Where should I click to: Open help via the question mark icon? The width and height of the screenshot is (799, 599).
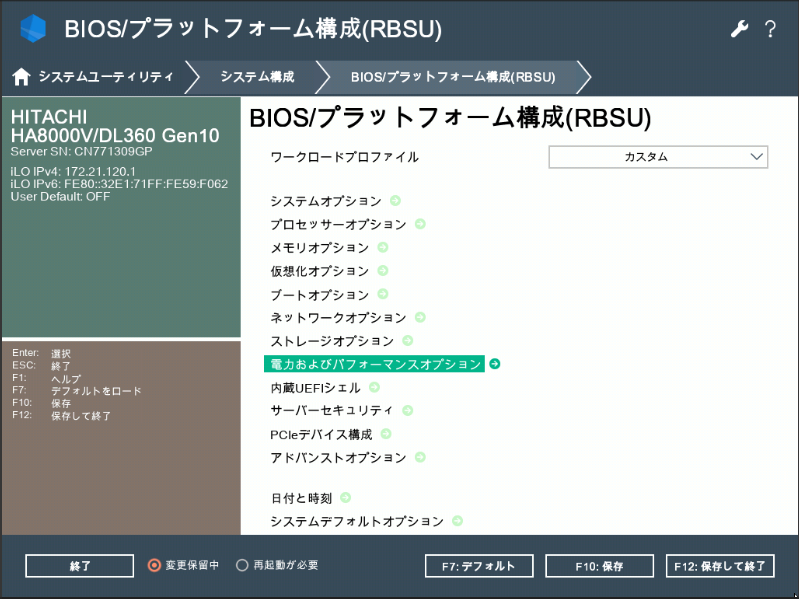770,29
